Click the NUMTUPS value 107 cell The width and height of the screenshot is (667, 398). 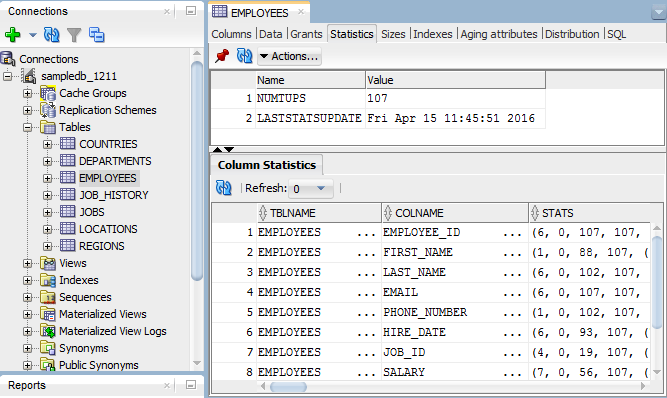[x=455, y=98]
